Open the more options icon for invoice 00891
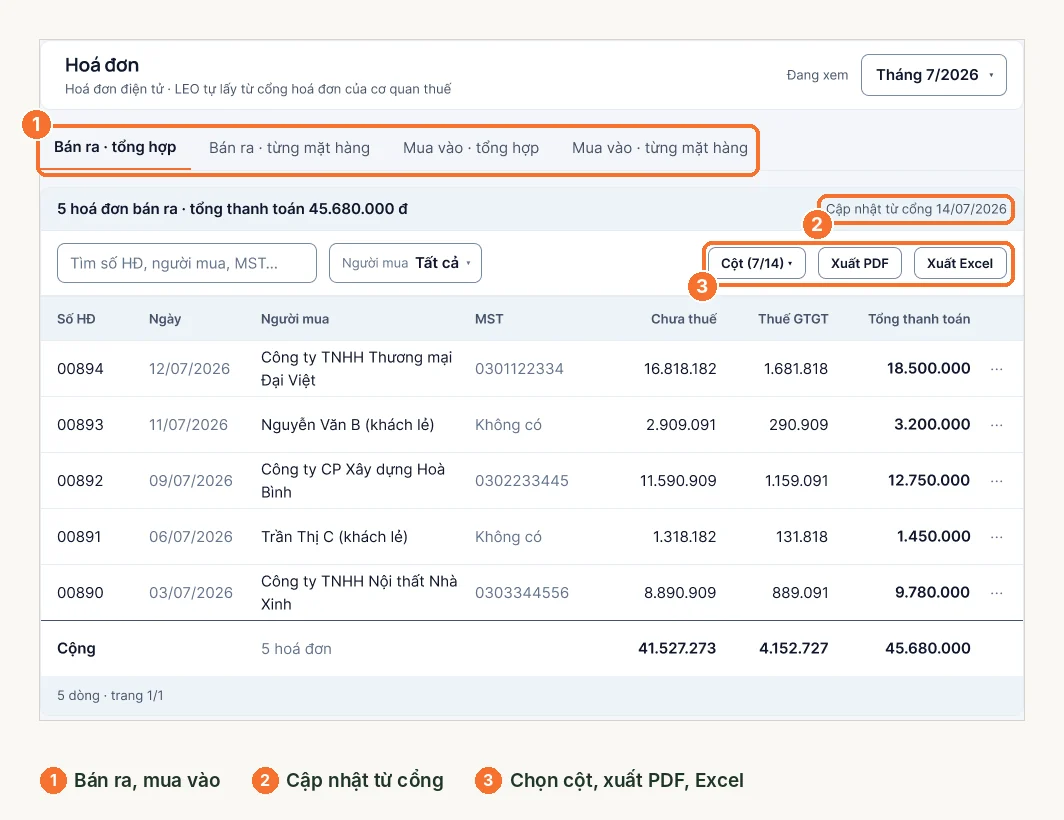 (996, 537)
